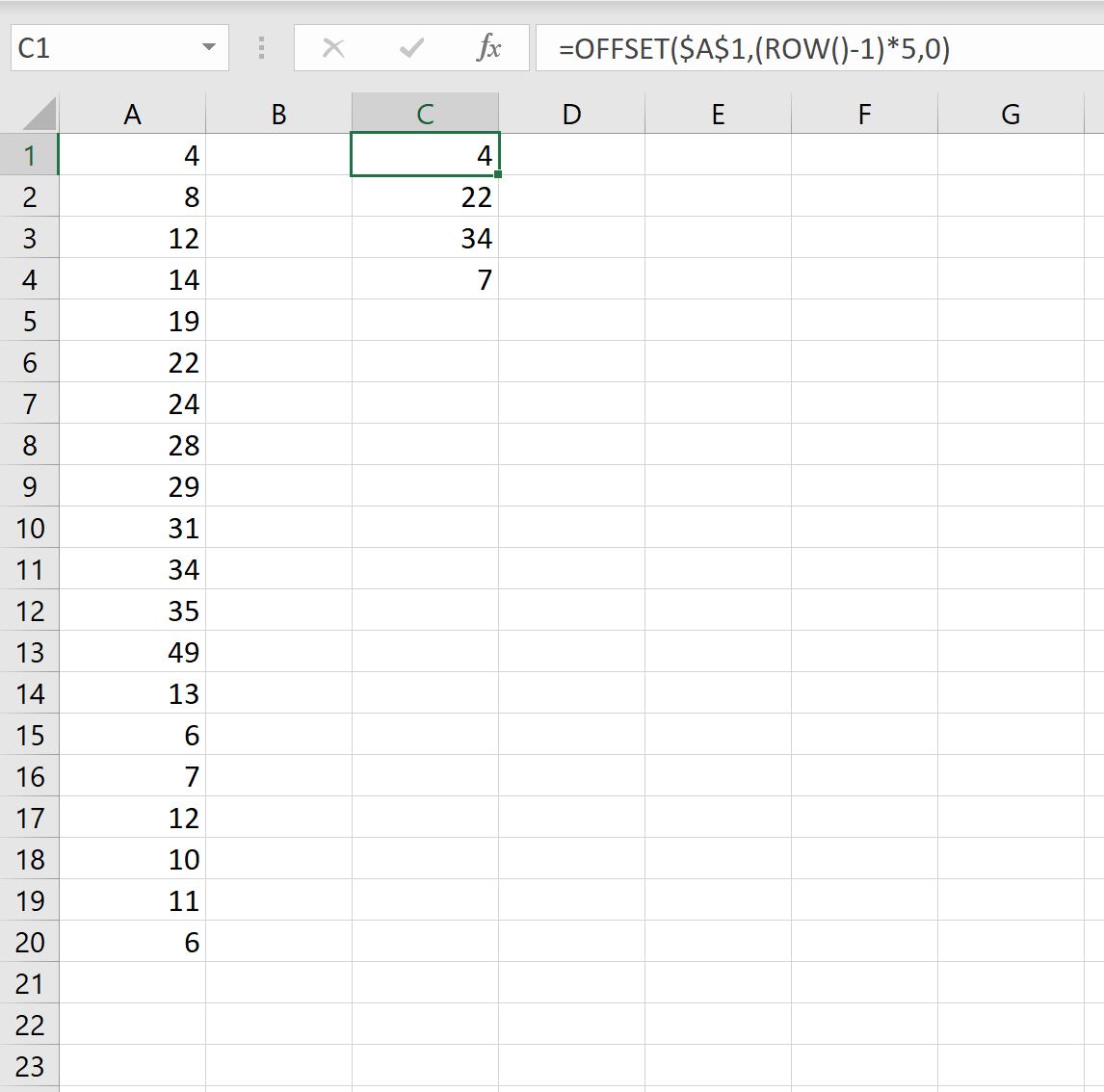Click the Enter checkmark icon in formula bar
This screenshot has width=1104, height=1092.
411,48
